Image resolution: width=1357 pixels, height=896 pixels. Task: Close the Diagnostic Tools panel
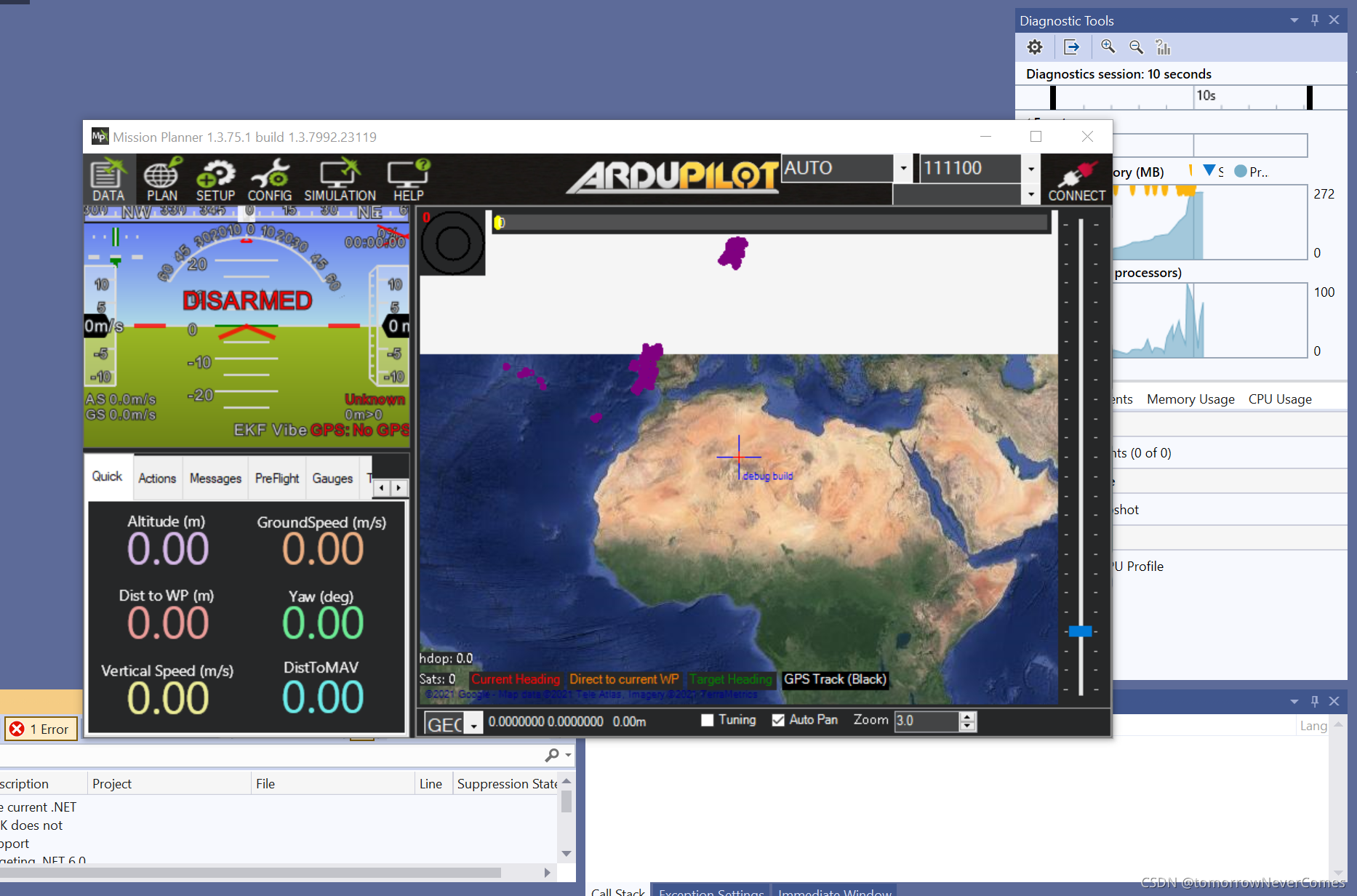click(1334, 20)
